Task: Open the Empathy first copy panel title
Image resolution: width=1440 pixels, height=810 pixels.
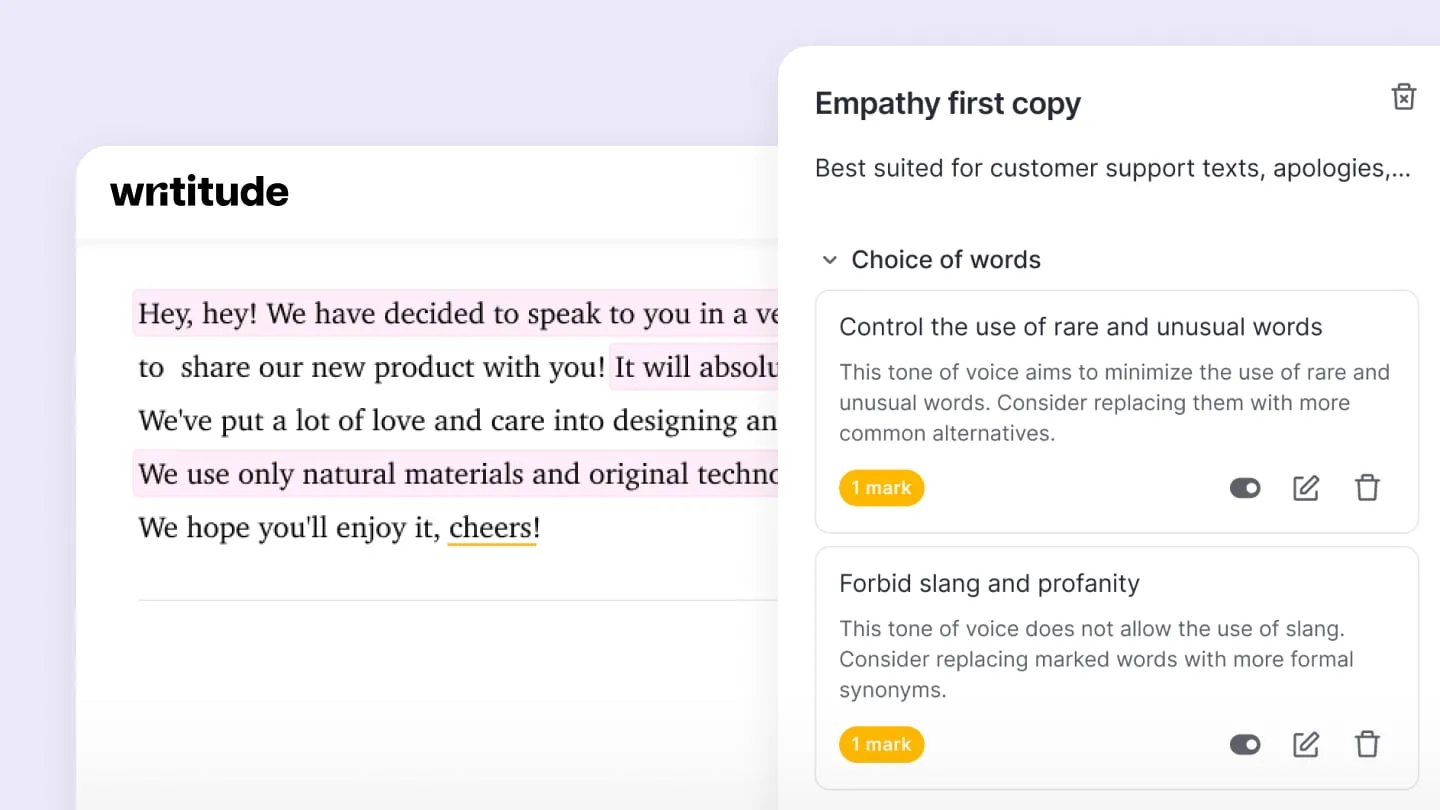Action: 948,103
